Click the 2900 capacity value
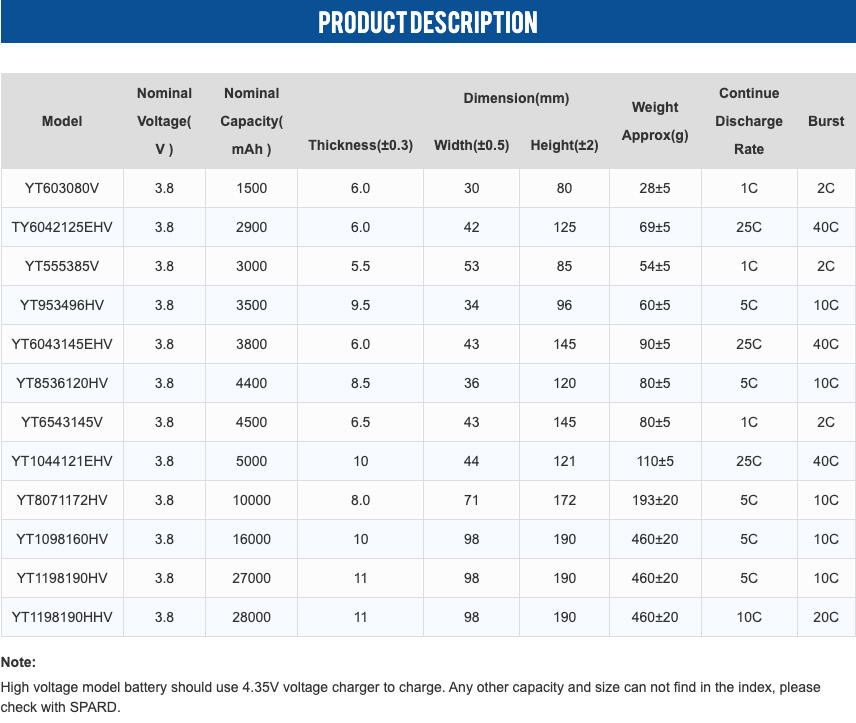 point(252,227)
